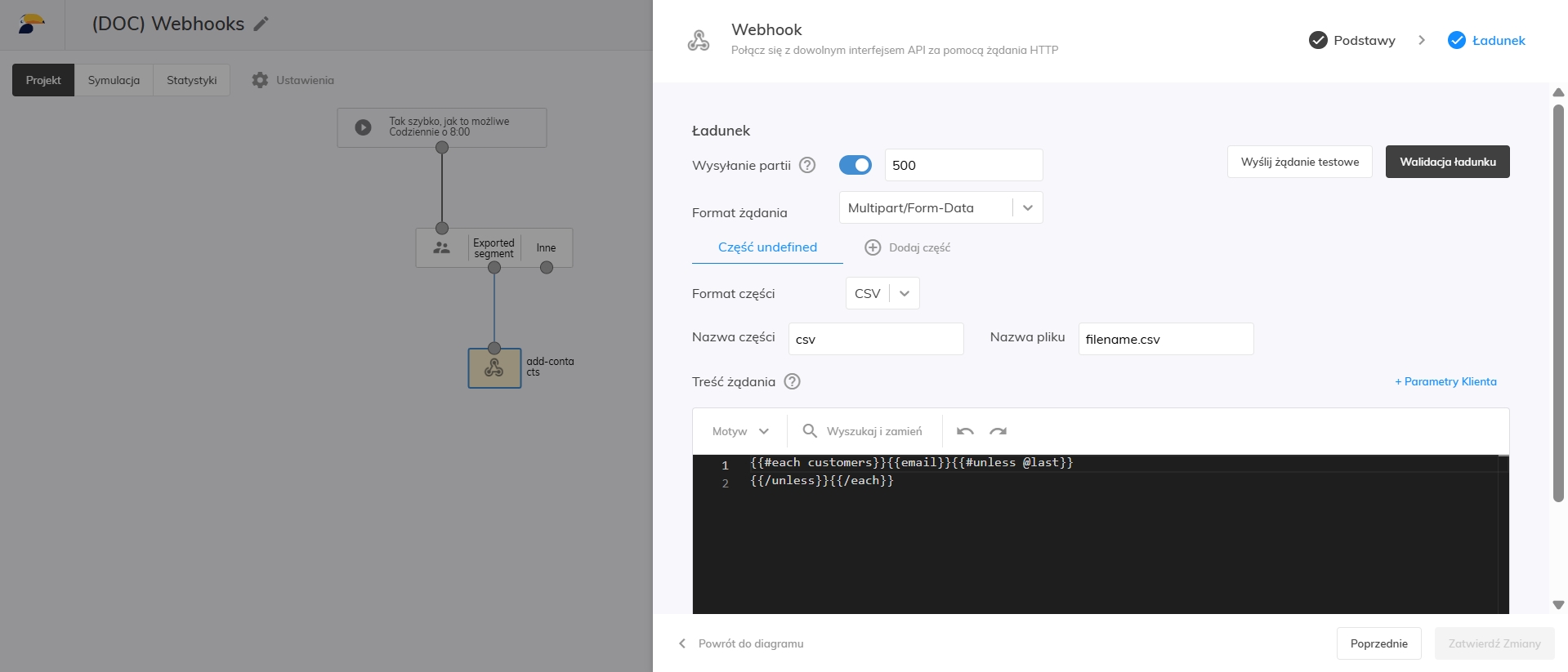The width and height of the screenshot is (1568, 672).
Task: Switch to the Symulacja tab
Action: click(x=114, y=80)
